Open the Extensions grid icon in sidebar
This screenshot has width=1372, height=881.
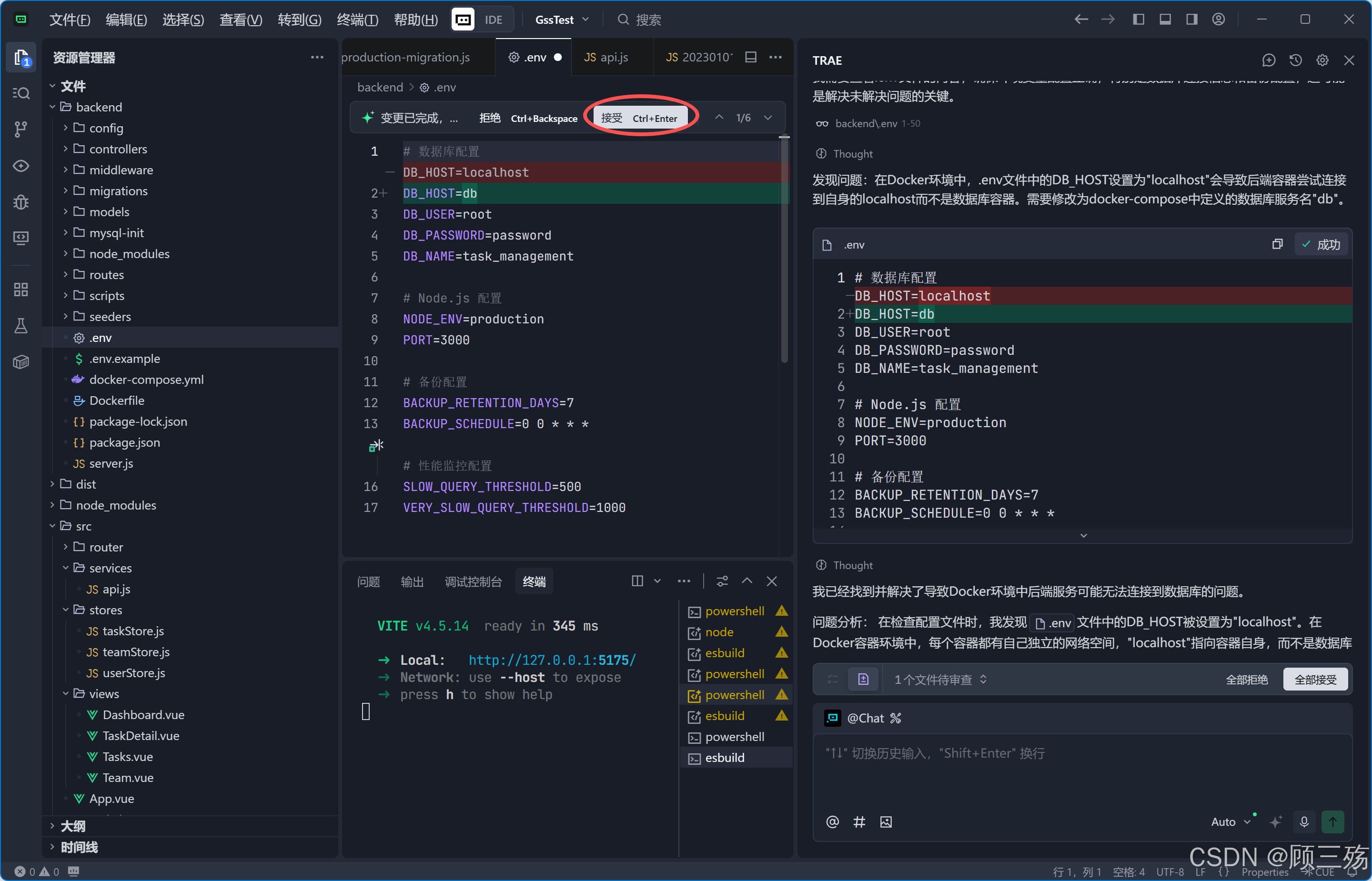(21, 290)
